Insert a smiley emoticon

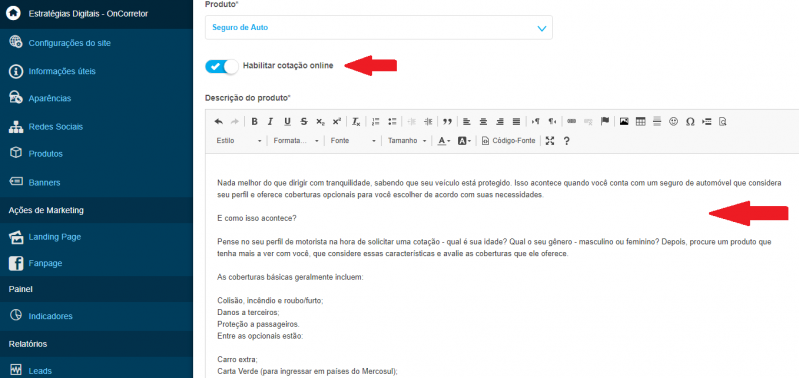674,121
